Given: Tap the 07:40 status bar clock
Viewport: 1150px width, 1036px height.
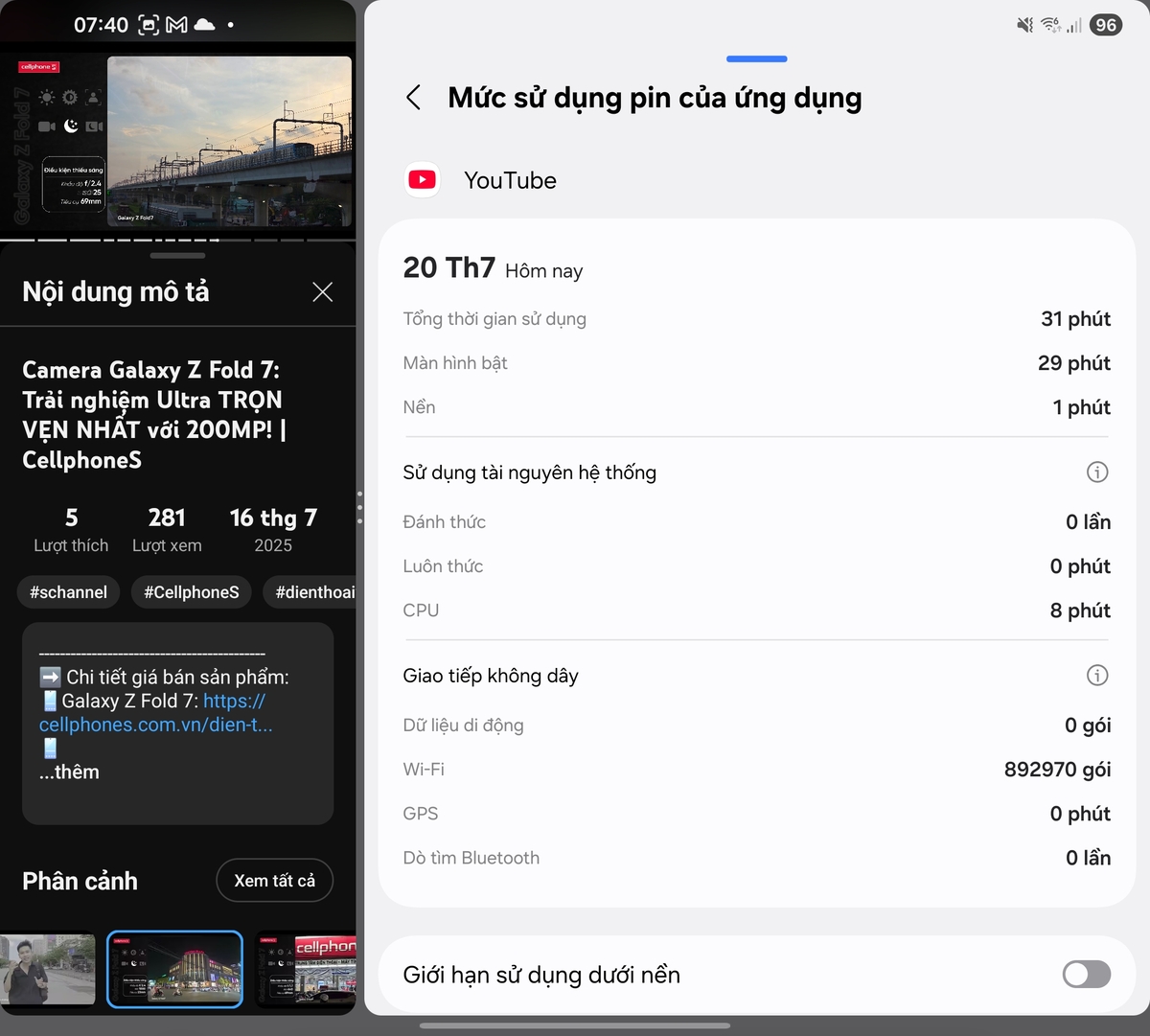Looking at the screenshot, I should click(x=101, y=25).
